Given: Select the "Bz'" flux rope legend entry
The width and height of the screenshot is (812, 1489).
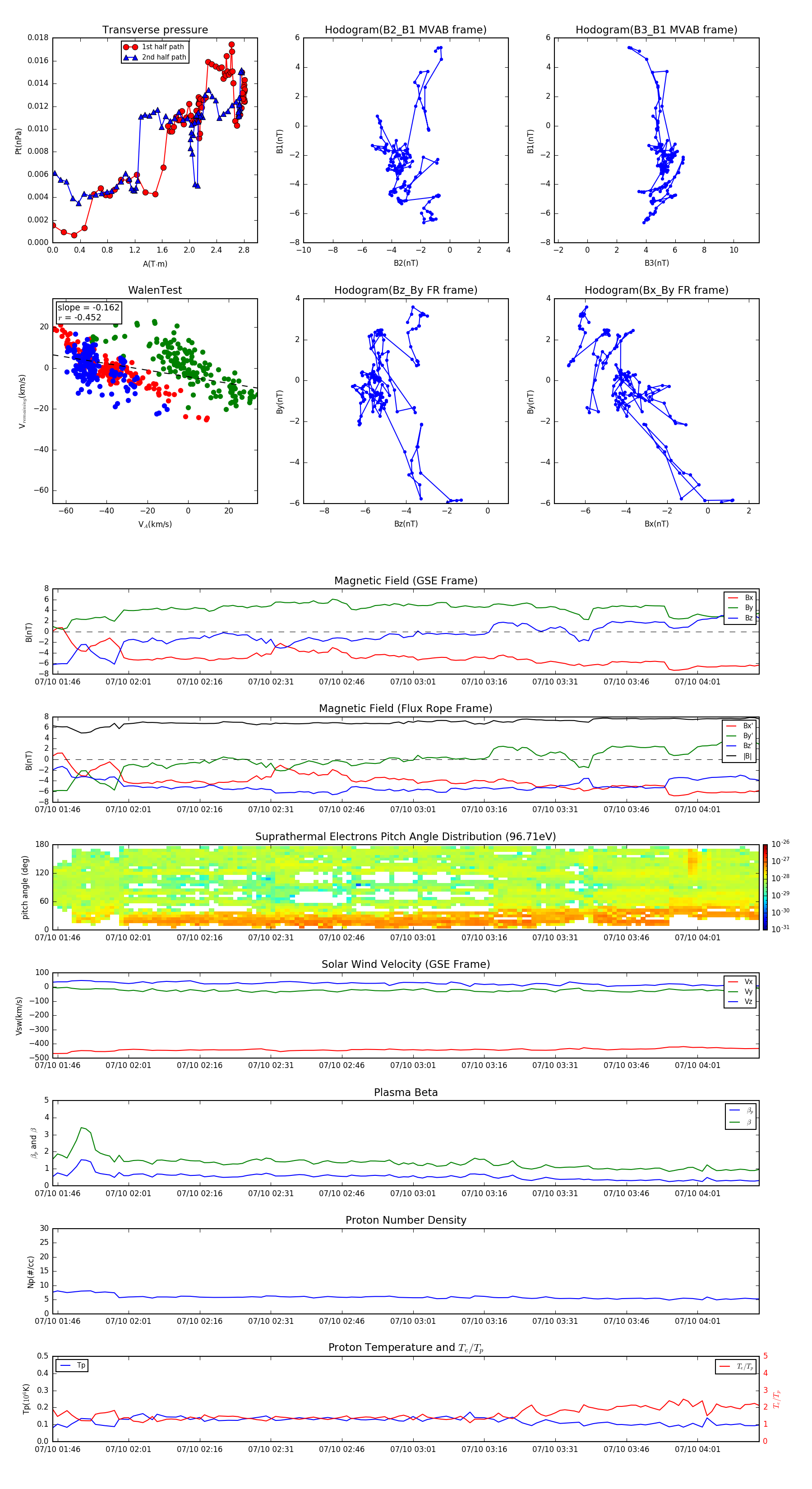Looking at the screenshot, I should [x=739, y=746].
